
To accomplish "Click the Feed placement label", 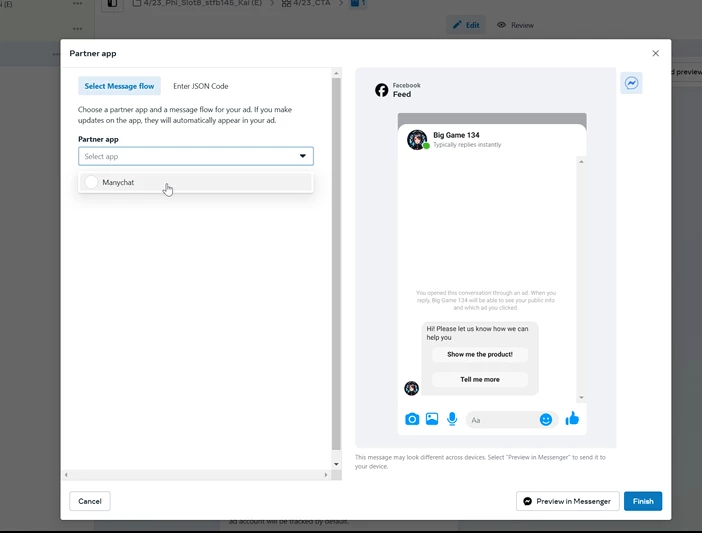I will pyautogui.click(x=402, y=94).
